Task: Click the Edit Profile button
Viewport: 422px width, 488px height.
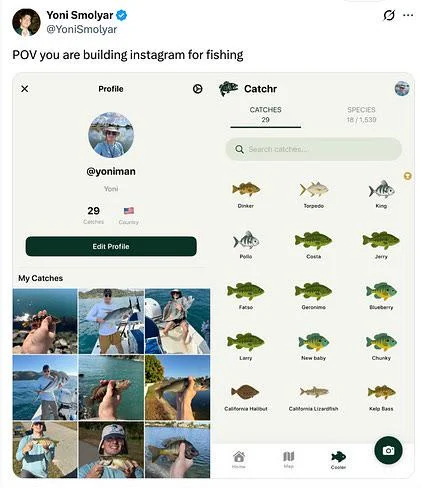Action: tap(111, 246)
